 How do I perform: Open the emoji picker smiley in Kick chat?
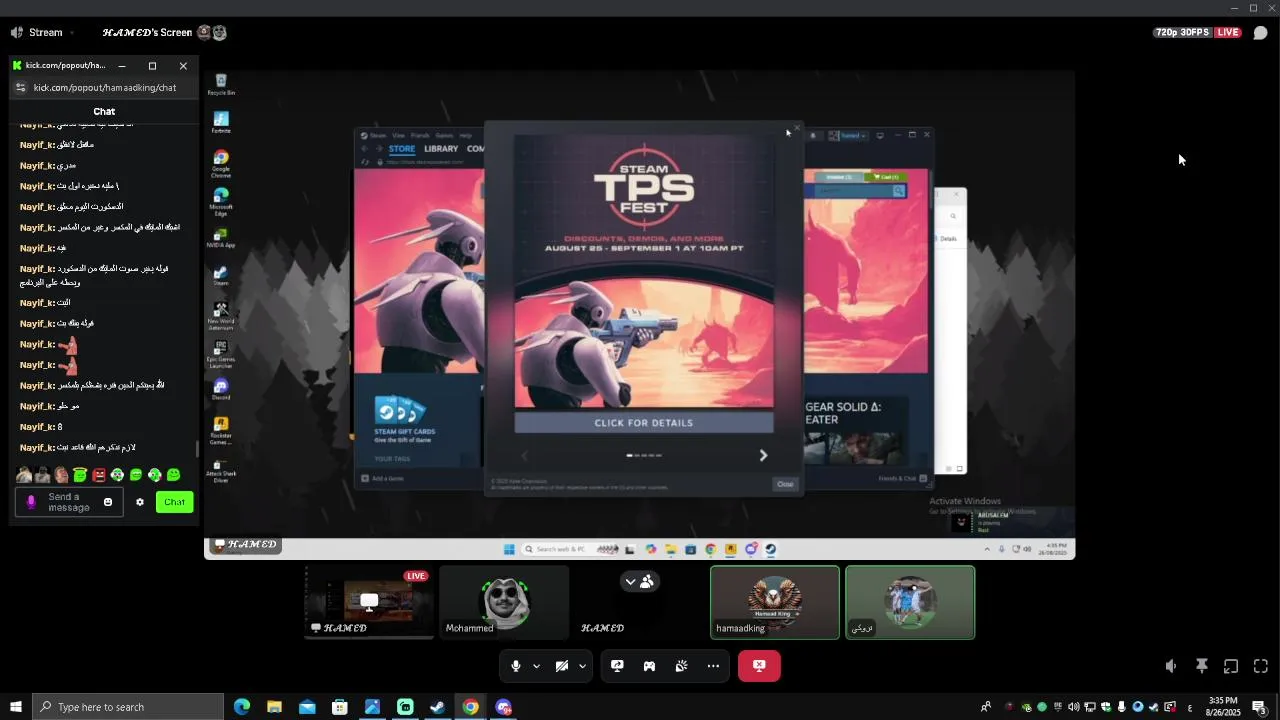(108, 502)
